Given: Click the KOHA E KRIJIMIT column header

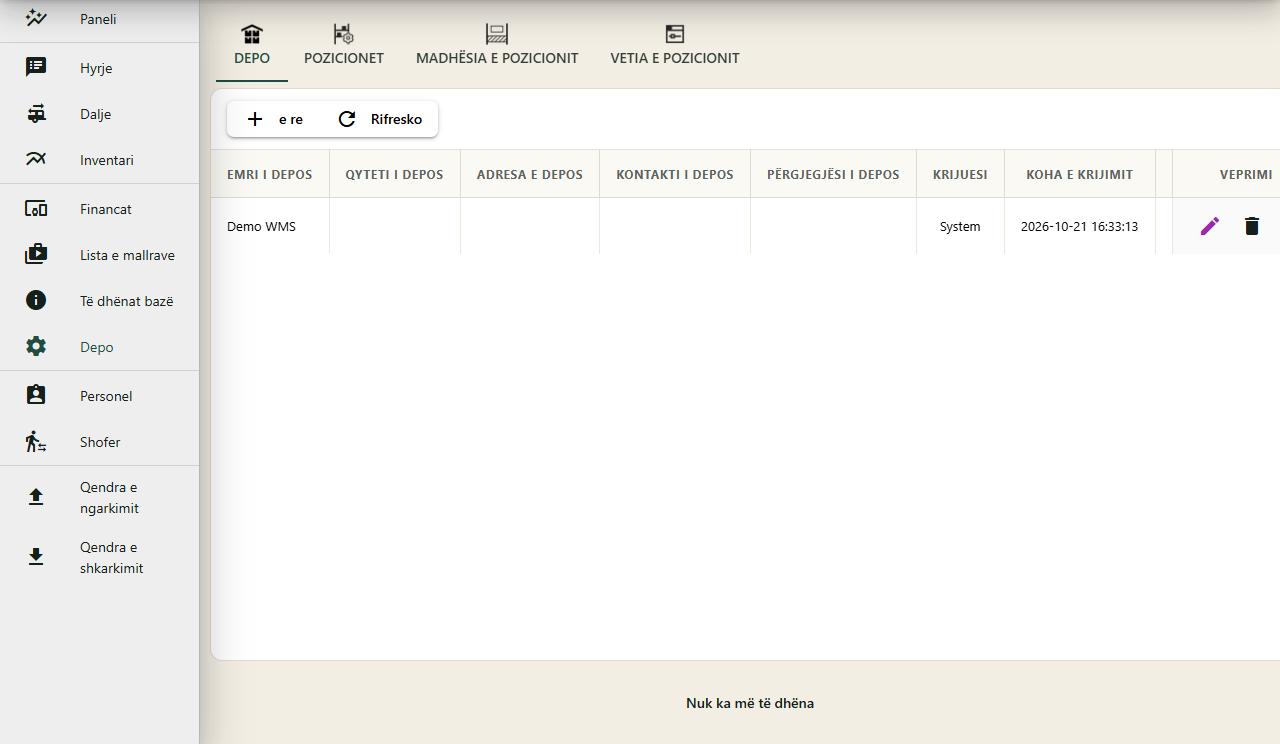Looking at the screenshot, I should coord(1080,174).
